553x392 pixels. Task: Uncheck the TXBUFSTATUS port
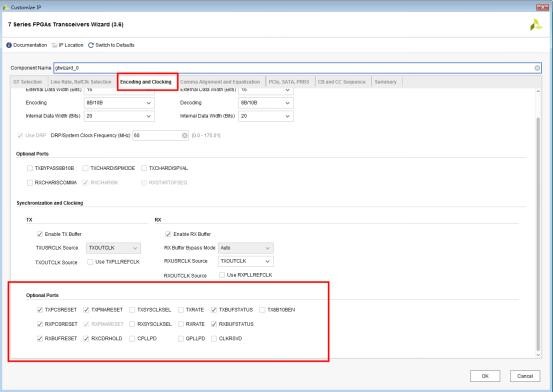[214, 310]
